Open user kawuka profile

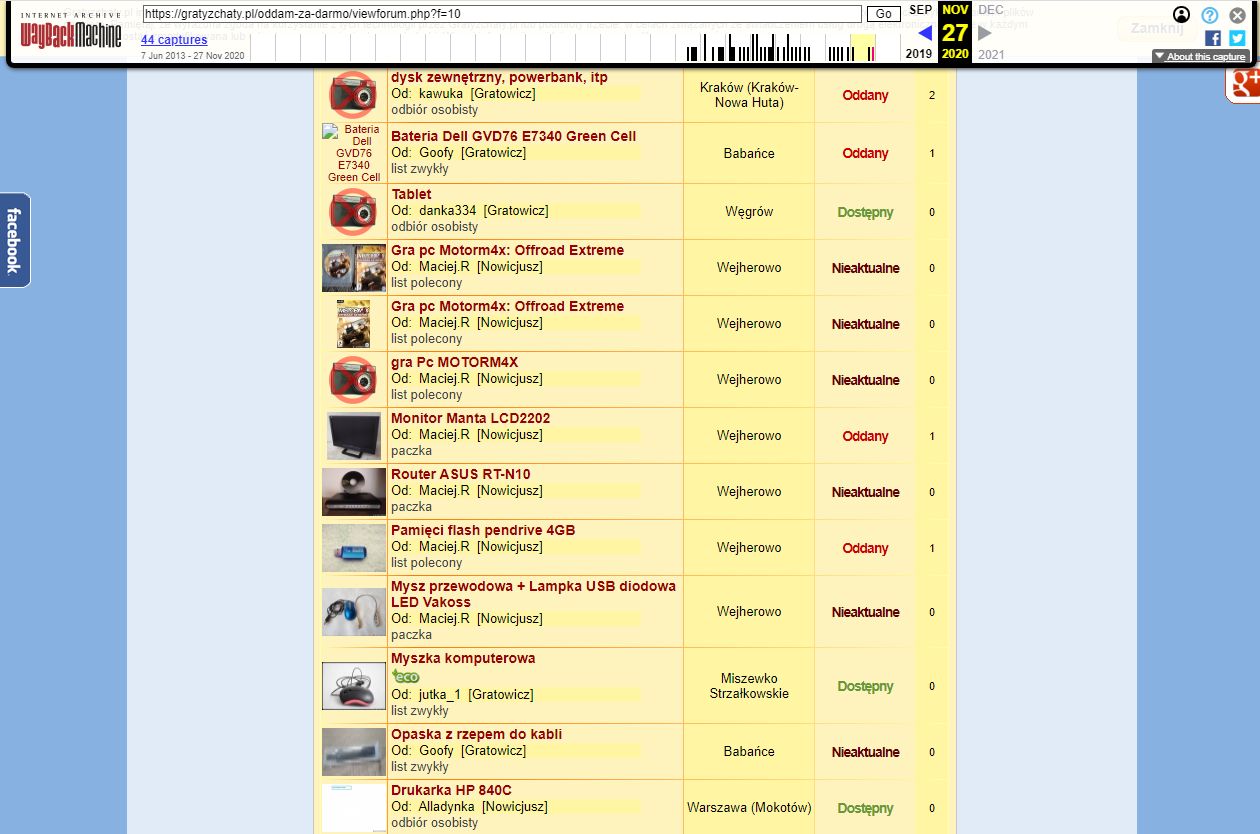(441, 93)
